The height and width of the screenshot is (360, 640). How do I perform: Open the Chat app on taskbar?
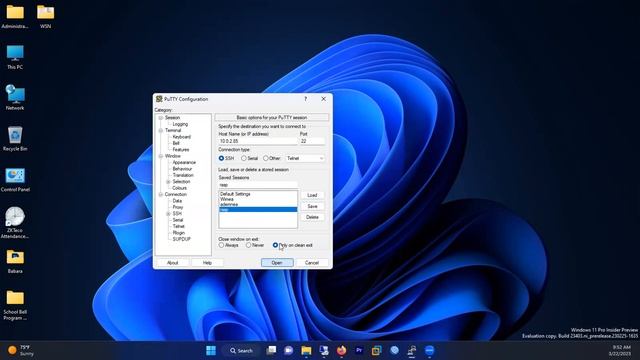pyautogui.click(x=289, y=350)
